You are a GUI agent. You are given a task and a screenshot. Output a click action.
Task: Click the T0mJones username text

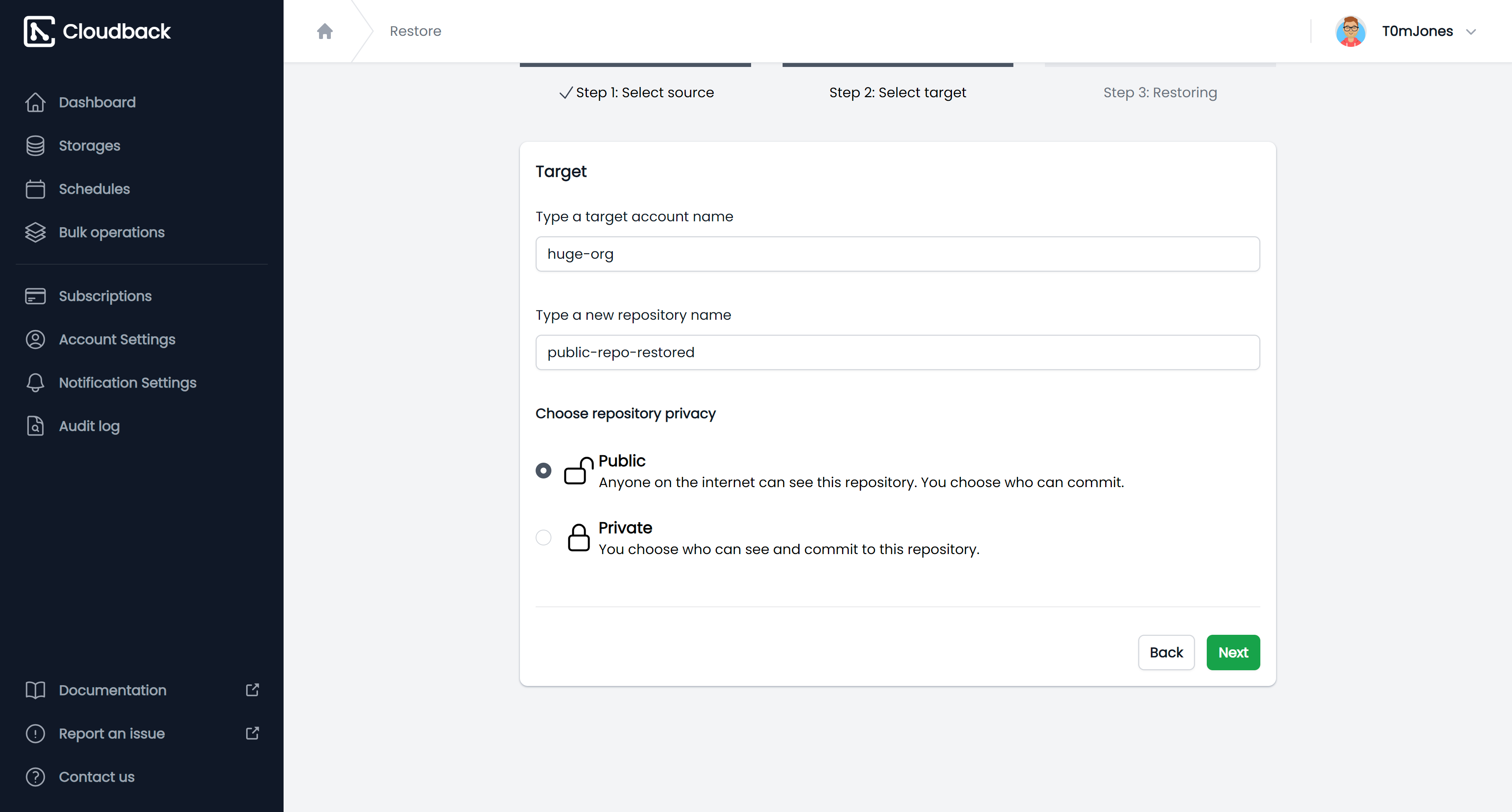1417,31
